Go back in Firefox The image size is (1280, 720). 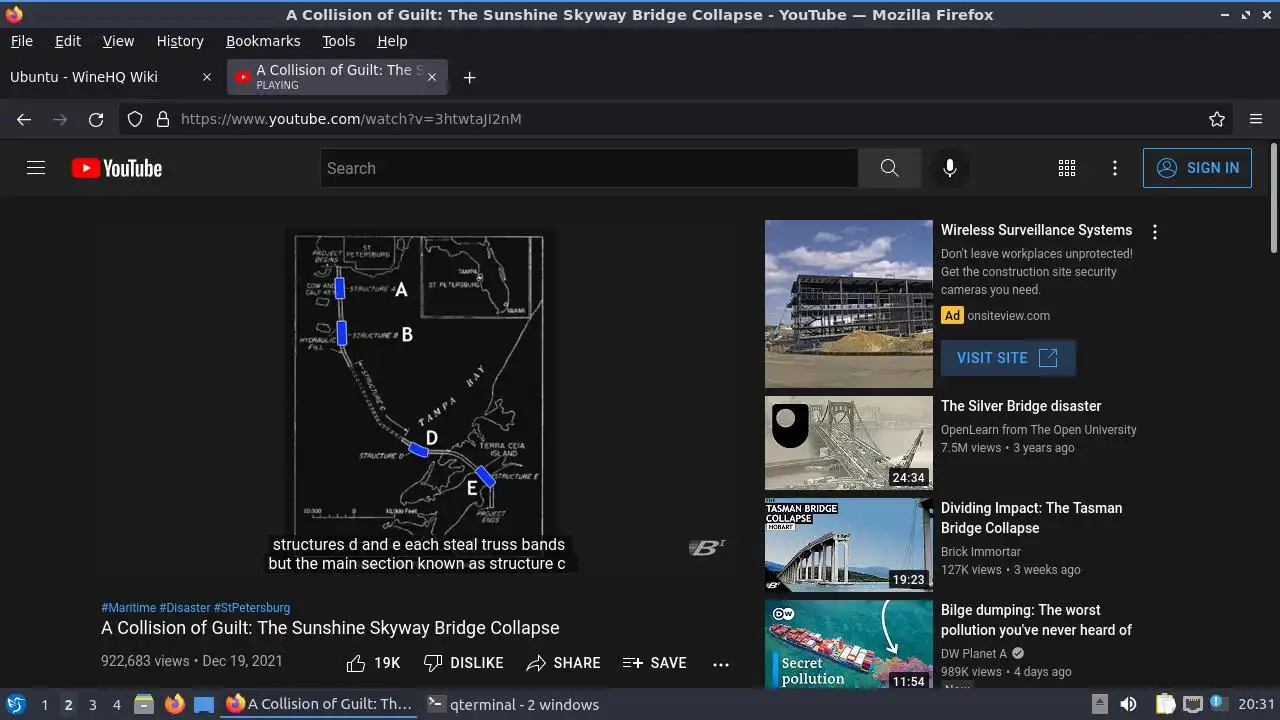click(24, 119)
